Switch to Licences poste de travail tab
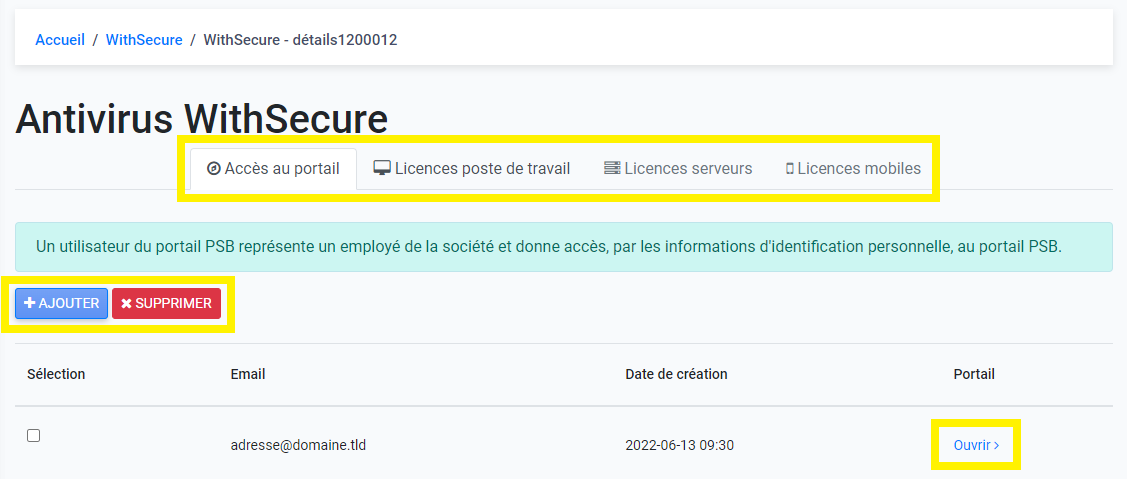This screenshot has height=479, width=1127. click(472, 169)
